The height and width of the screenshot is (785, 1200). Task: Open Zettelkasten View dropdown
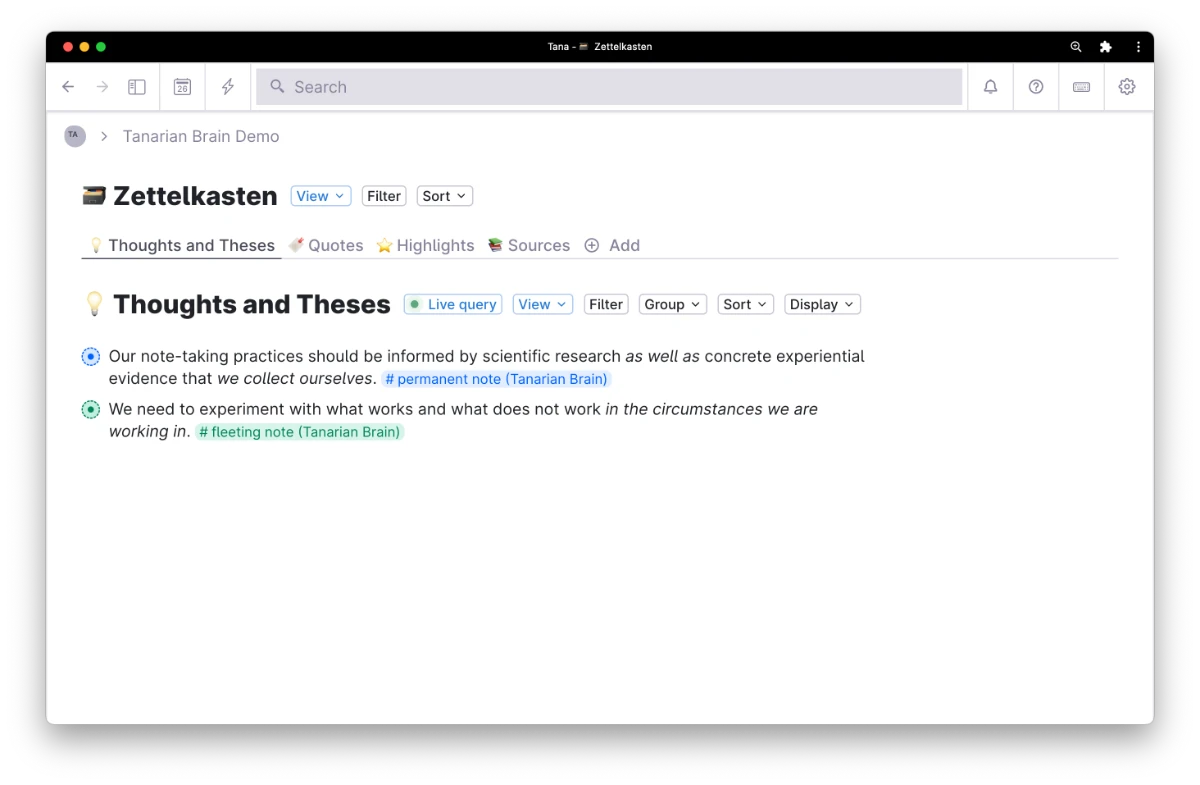(320, 196)
